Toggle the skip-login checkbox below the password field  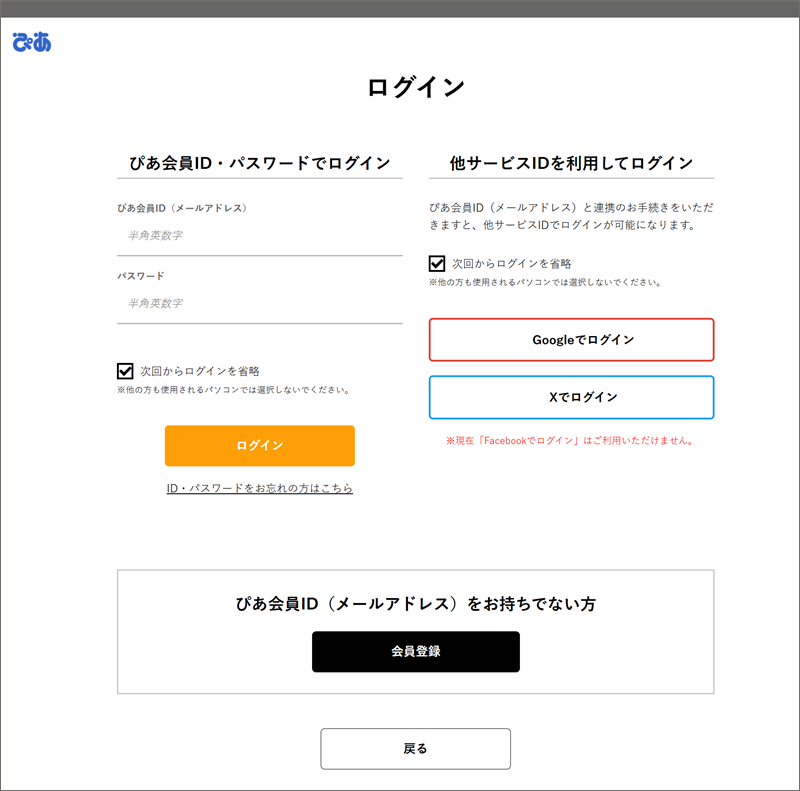(x=125, y=371)
